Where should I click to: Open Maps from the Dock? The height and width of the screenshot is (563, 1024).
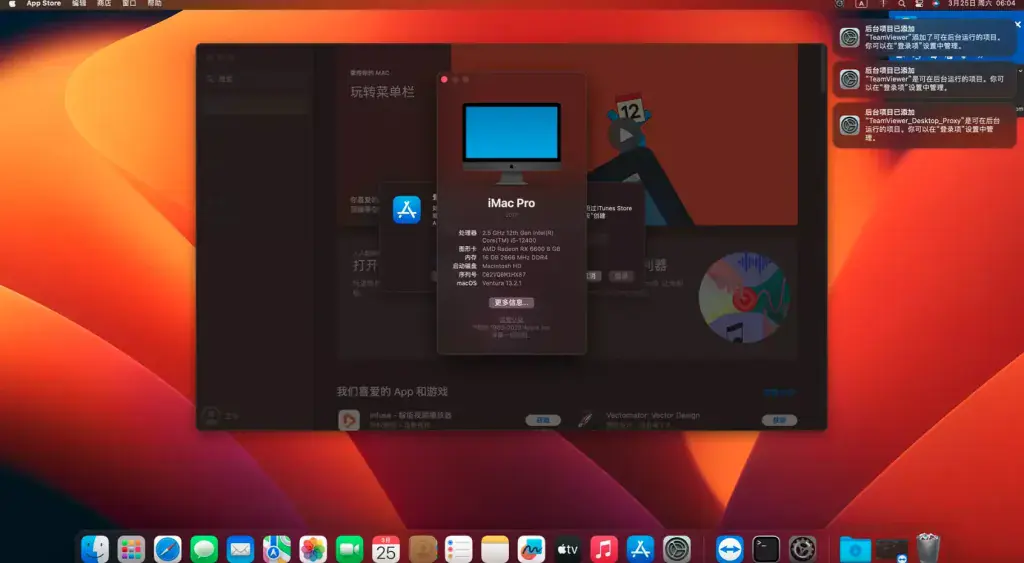coord(277,549)
